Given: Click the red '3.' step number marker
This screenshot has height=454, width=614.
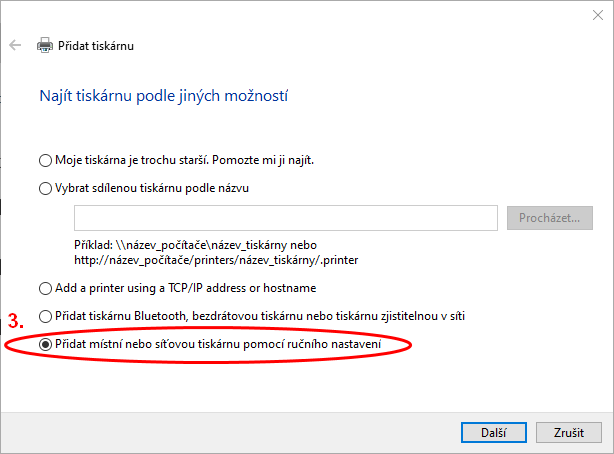Looking at the screenshot, I should [15, 323].
